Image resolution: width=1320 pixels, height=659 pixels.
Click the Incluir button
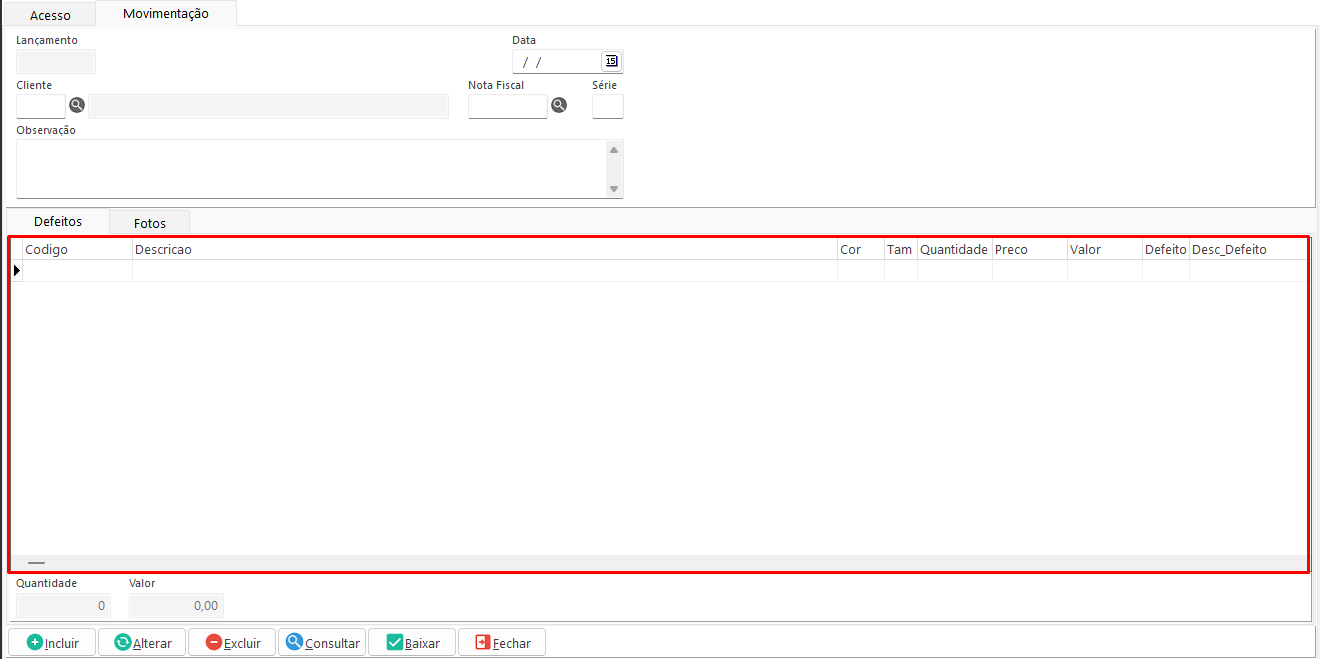tap(52, 643)
